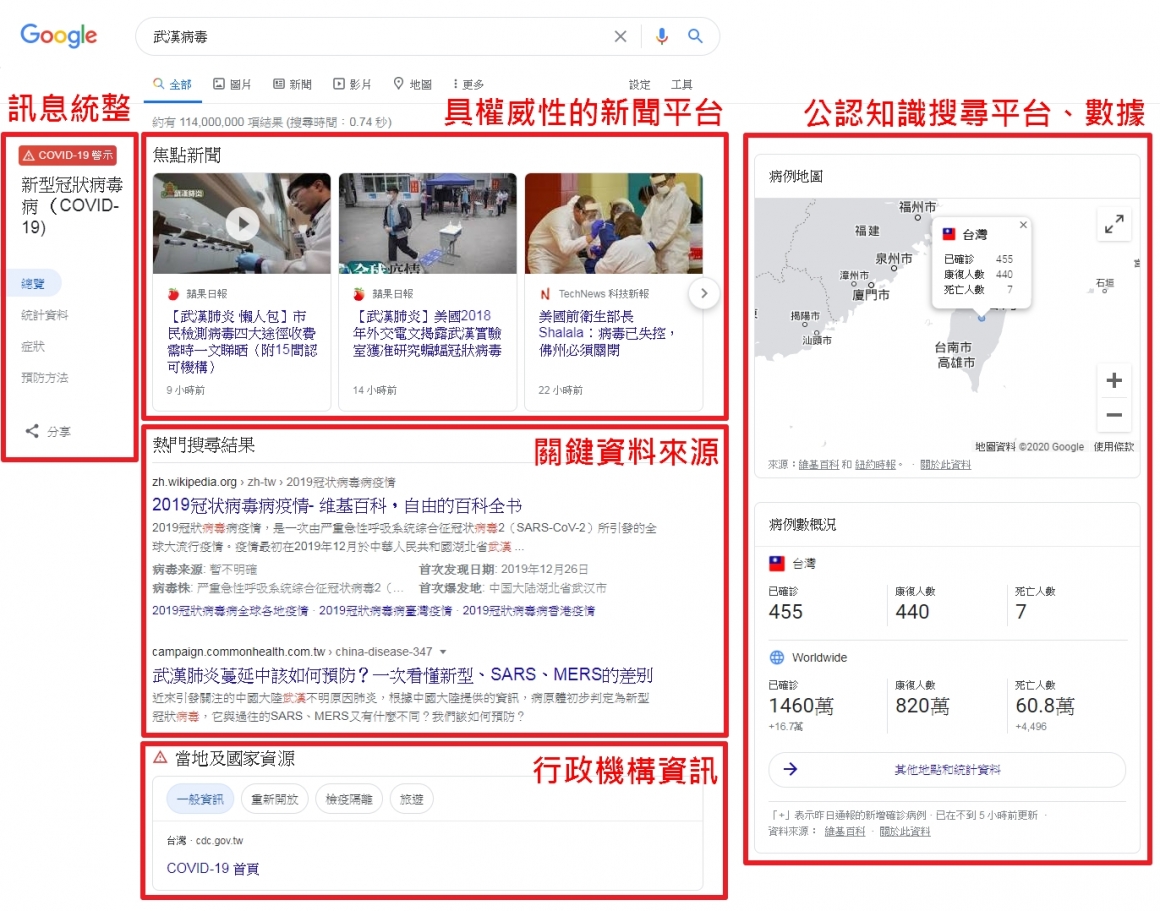This screenshot has height=911, width=1160.
Task: Select 預防方法 in the sidebar
Action: (x=44, y=377)
